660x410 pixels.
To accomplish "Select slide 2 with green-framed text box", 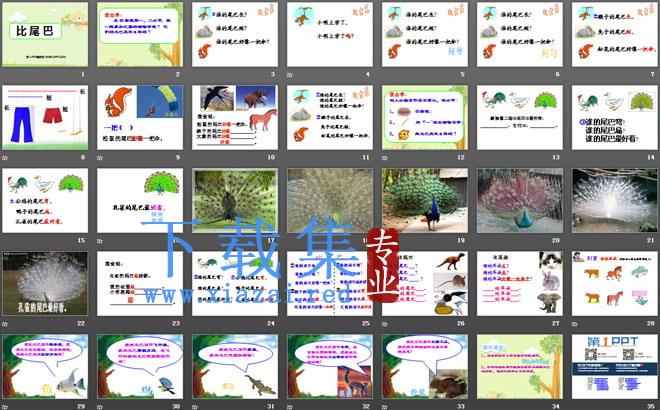I will click(x=140, y=35).
